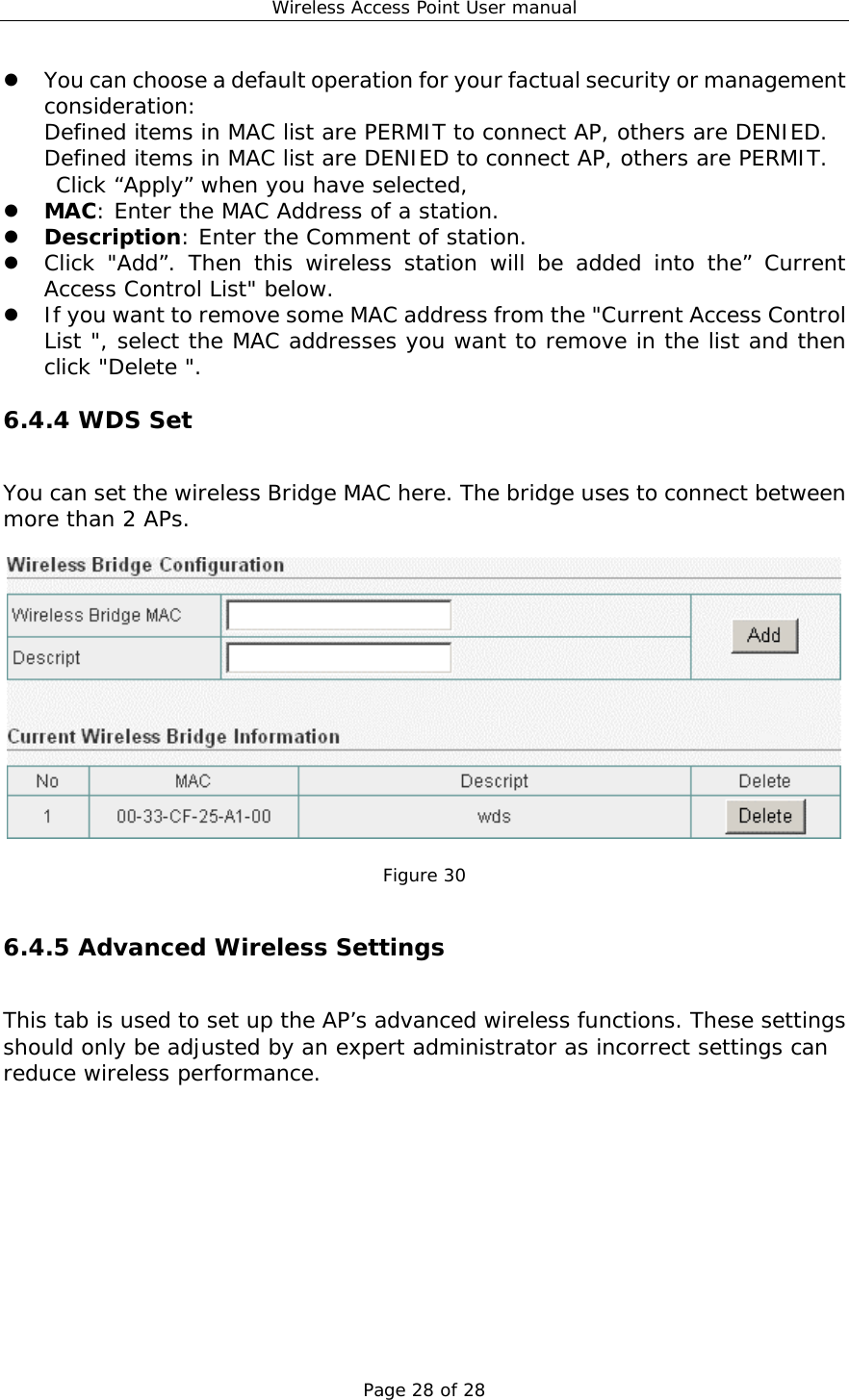Viewport: 849px width, 1400px height.
Task: Click the row 1 entry in bridge information table
Action: click(x=46, y=815)
